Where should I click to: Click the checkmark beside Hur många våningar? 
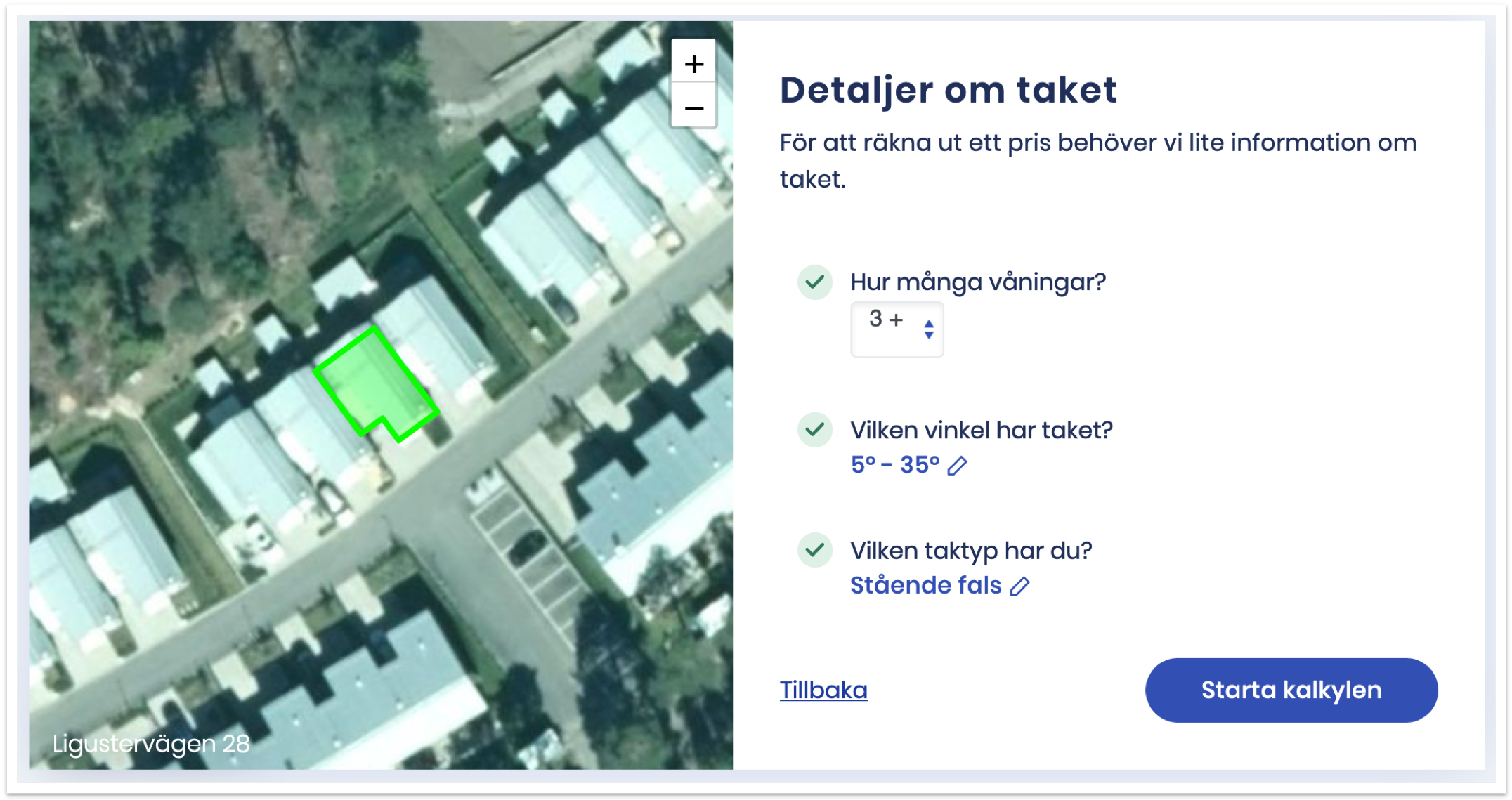815,282
